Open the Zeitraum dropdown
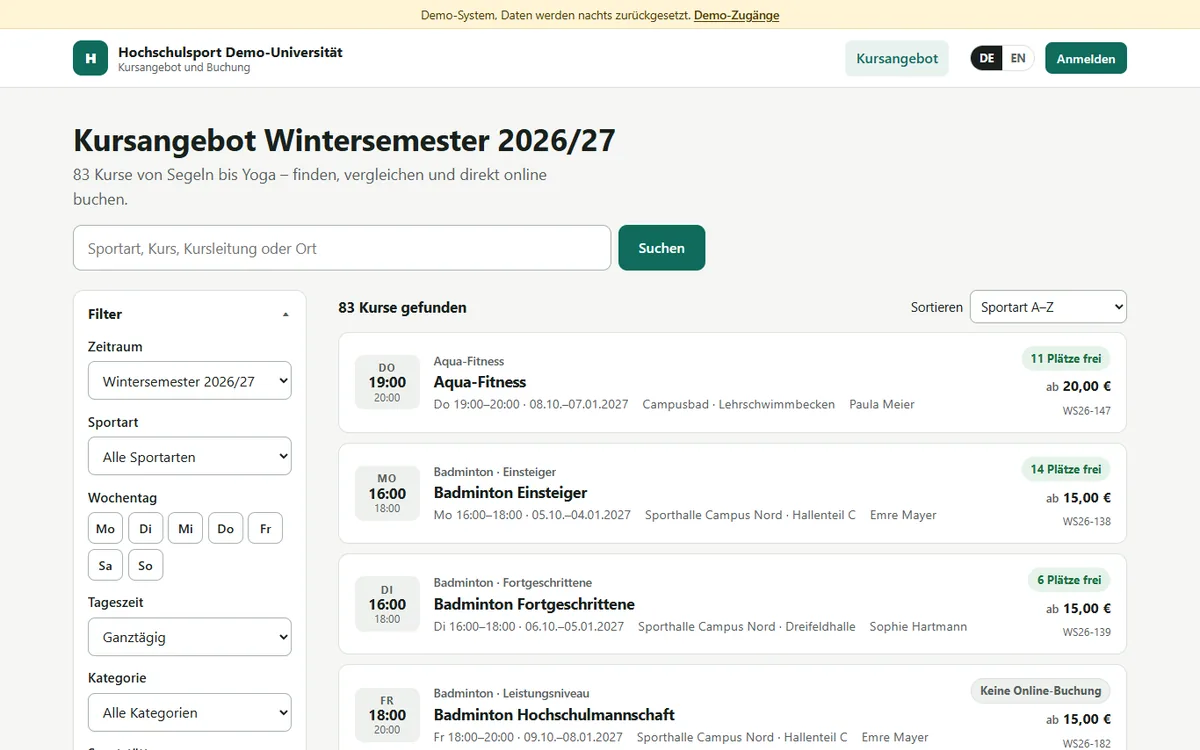The height and width of the screenshot is (750, 1200). [190, 381]
